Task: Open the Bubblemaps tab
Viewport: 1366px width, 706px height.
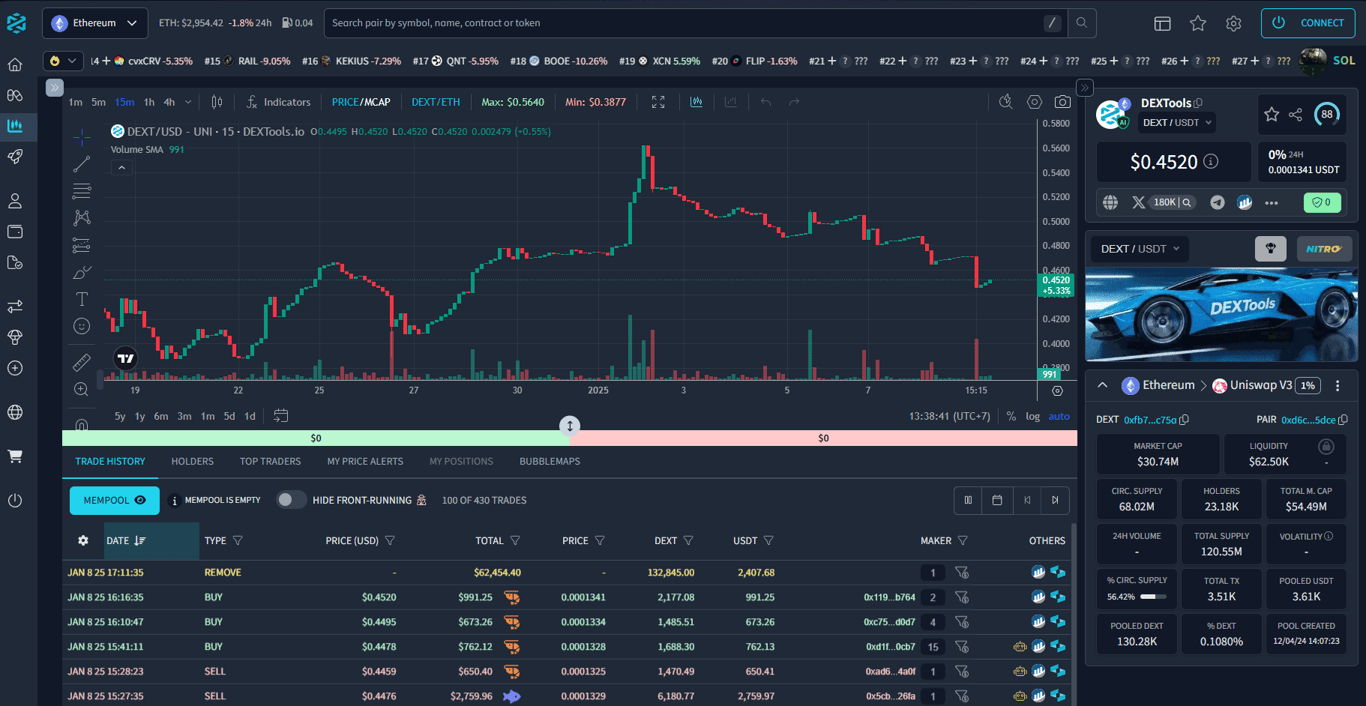Action: coord(549,461)
